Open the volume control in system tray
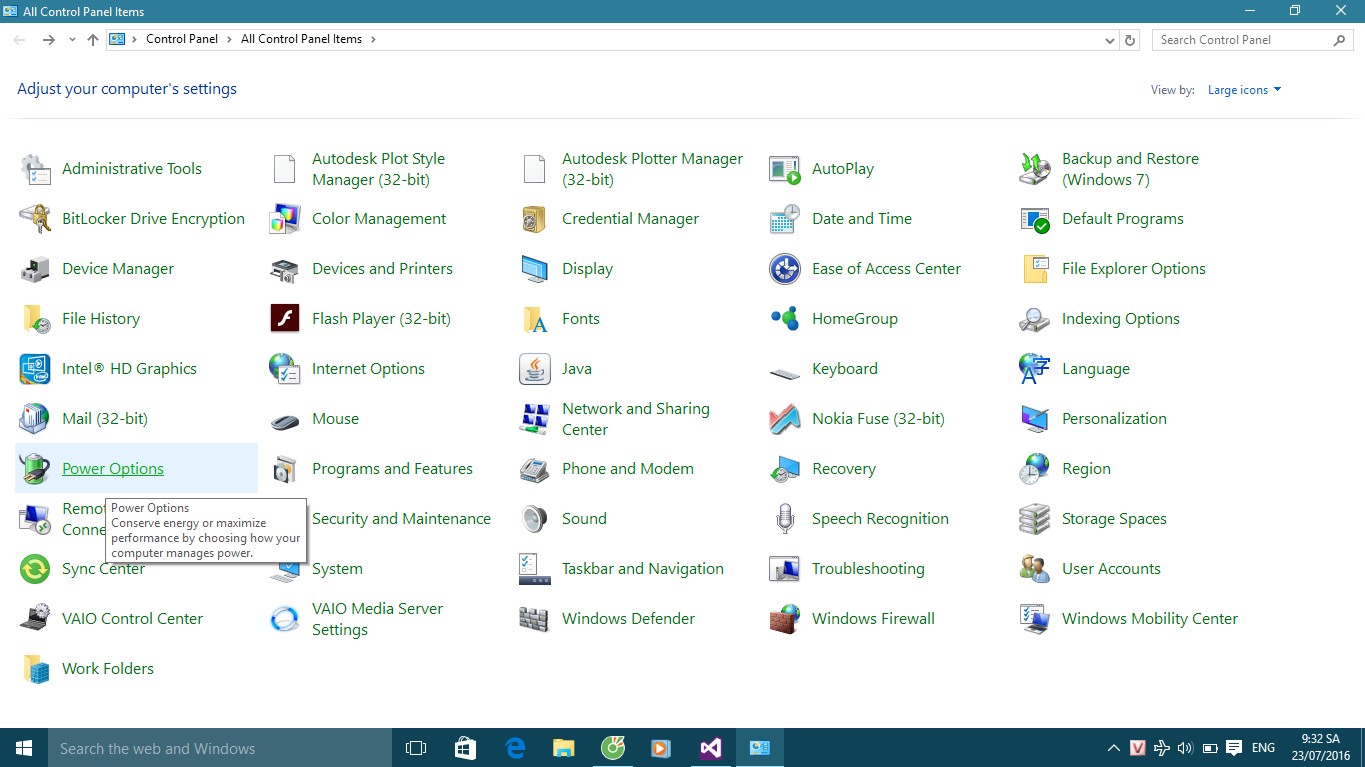 click(1185, 748)
